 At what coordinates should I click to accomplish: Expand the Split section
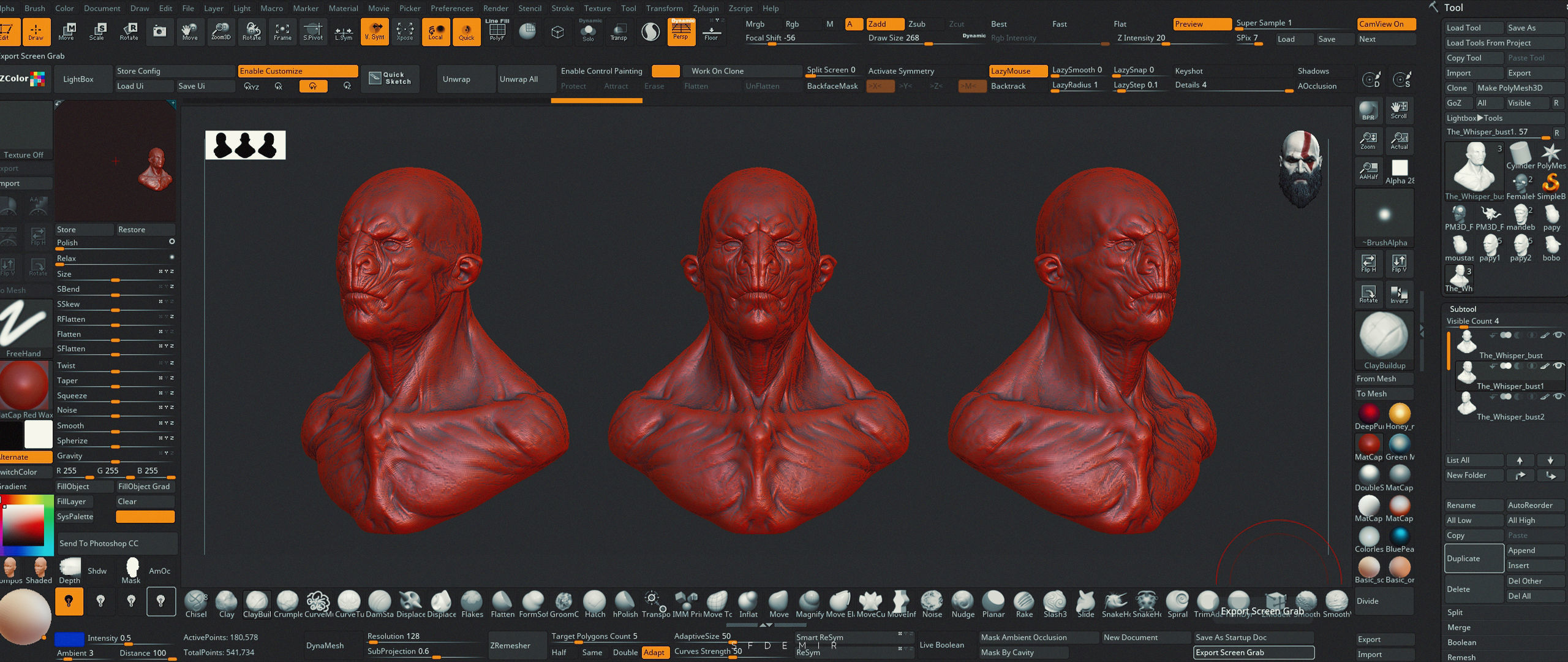pos(1455,612)
